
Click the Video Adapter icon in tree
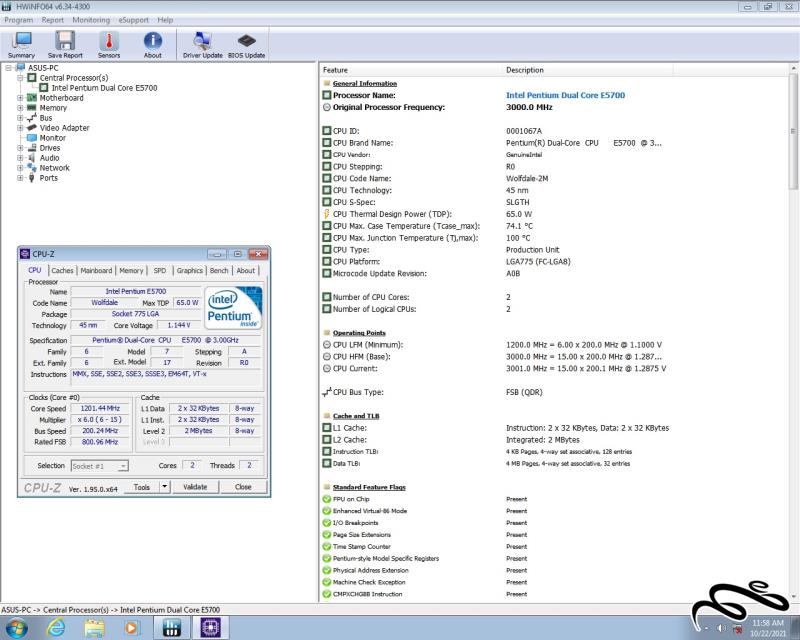(x=32, y=128)
